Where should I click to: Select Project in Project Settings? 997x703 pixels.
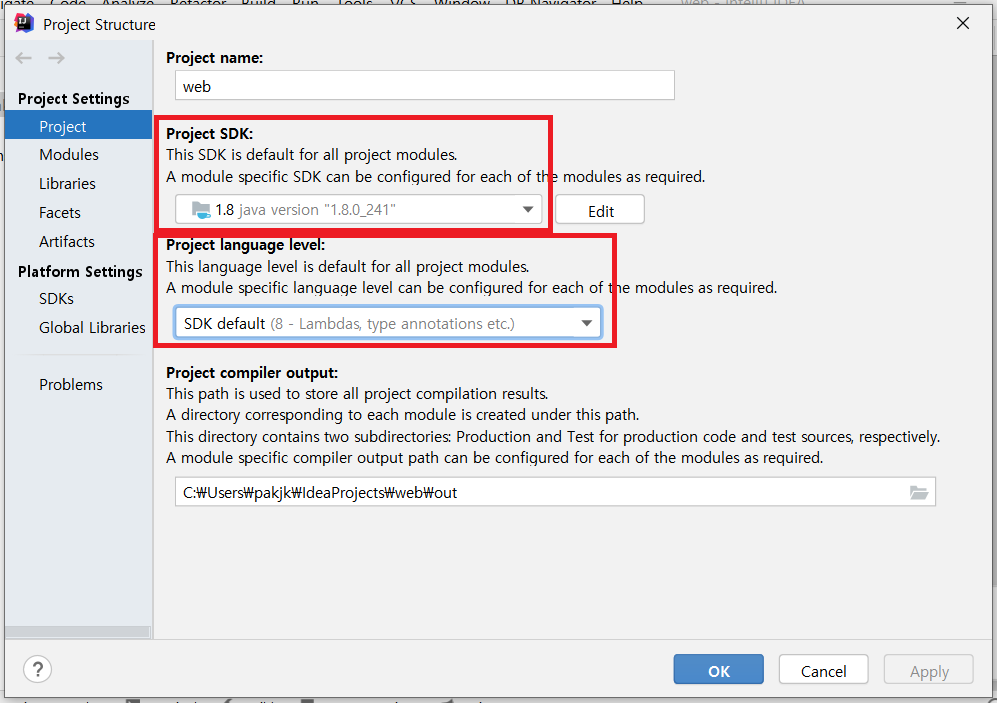[x=79, y=126]
